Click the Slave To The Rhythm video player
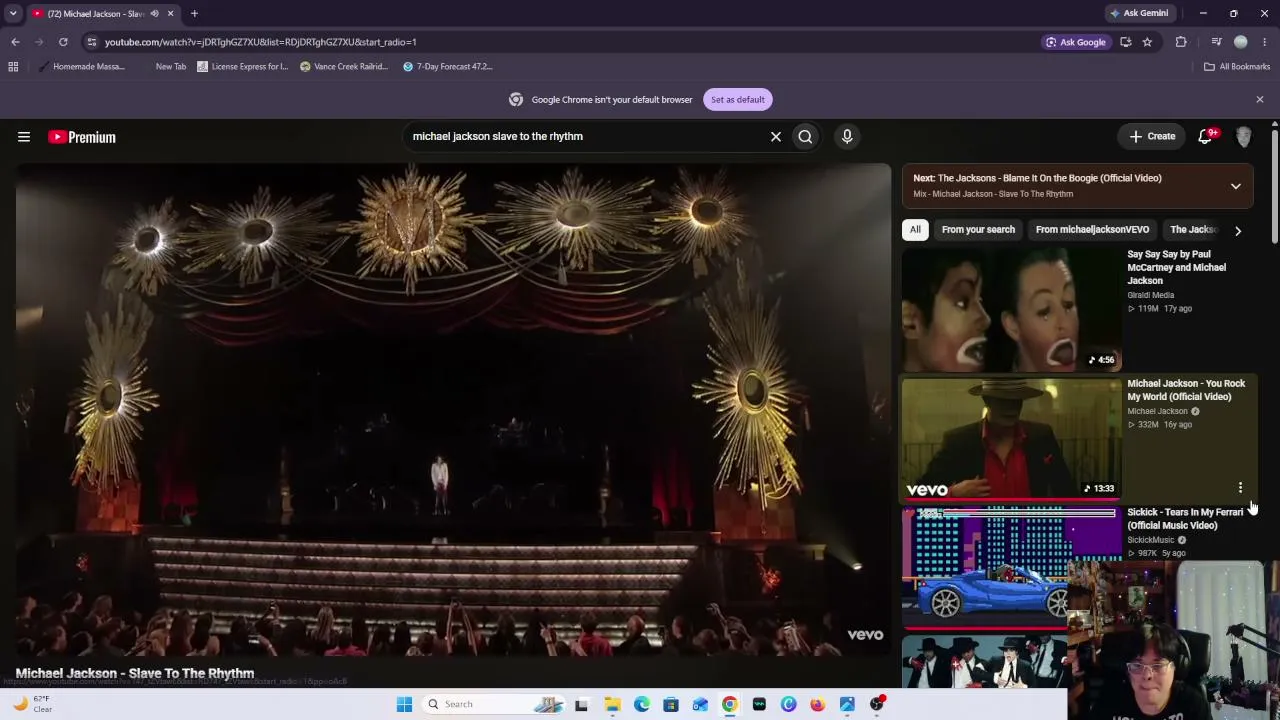 (x=453, y=410)
